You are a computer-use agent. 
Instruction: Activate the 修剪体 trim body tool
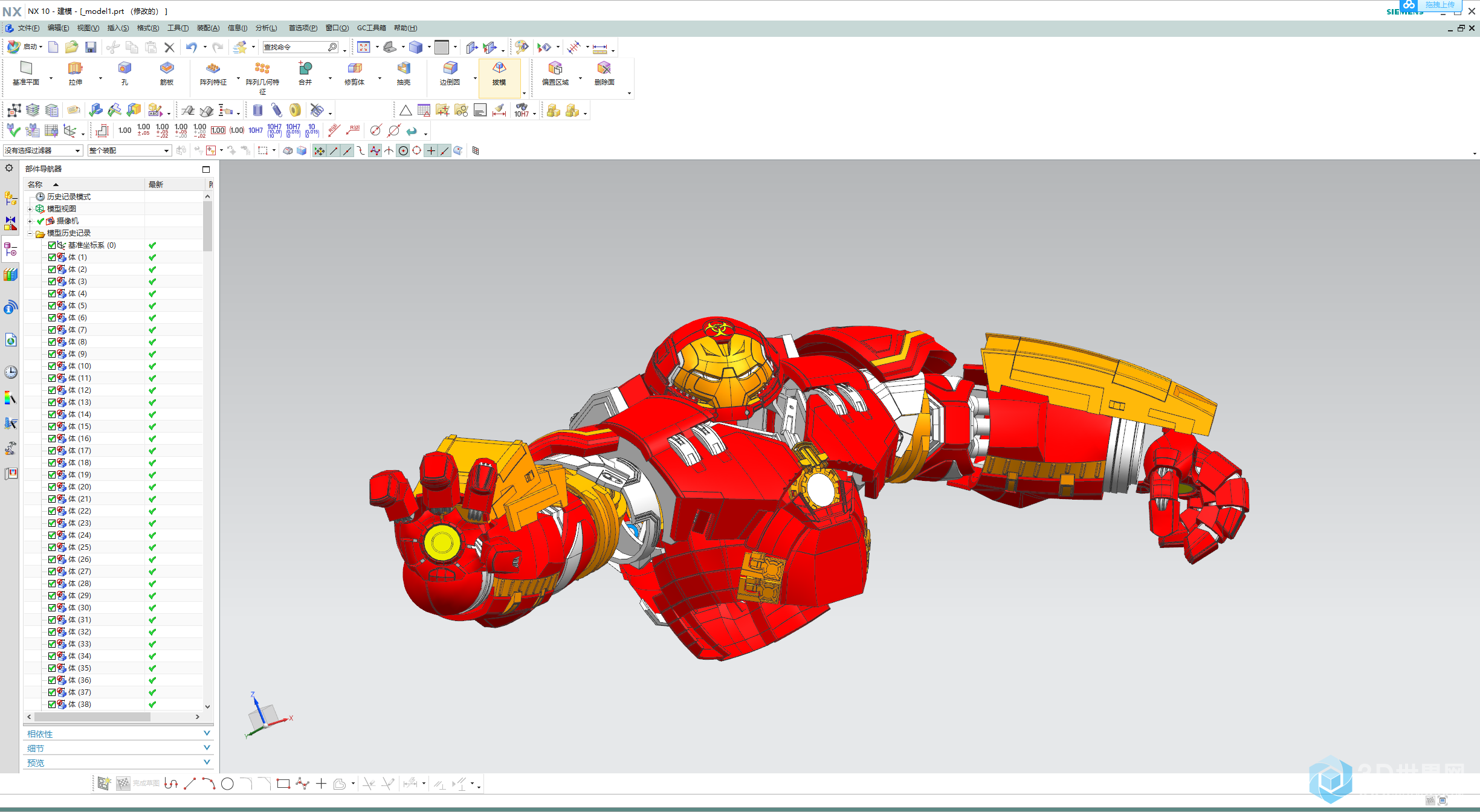[355, 74]
